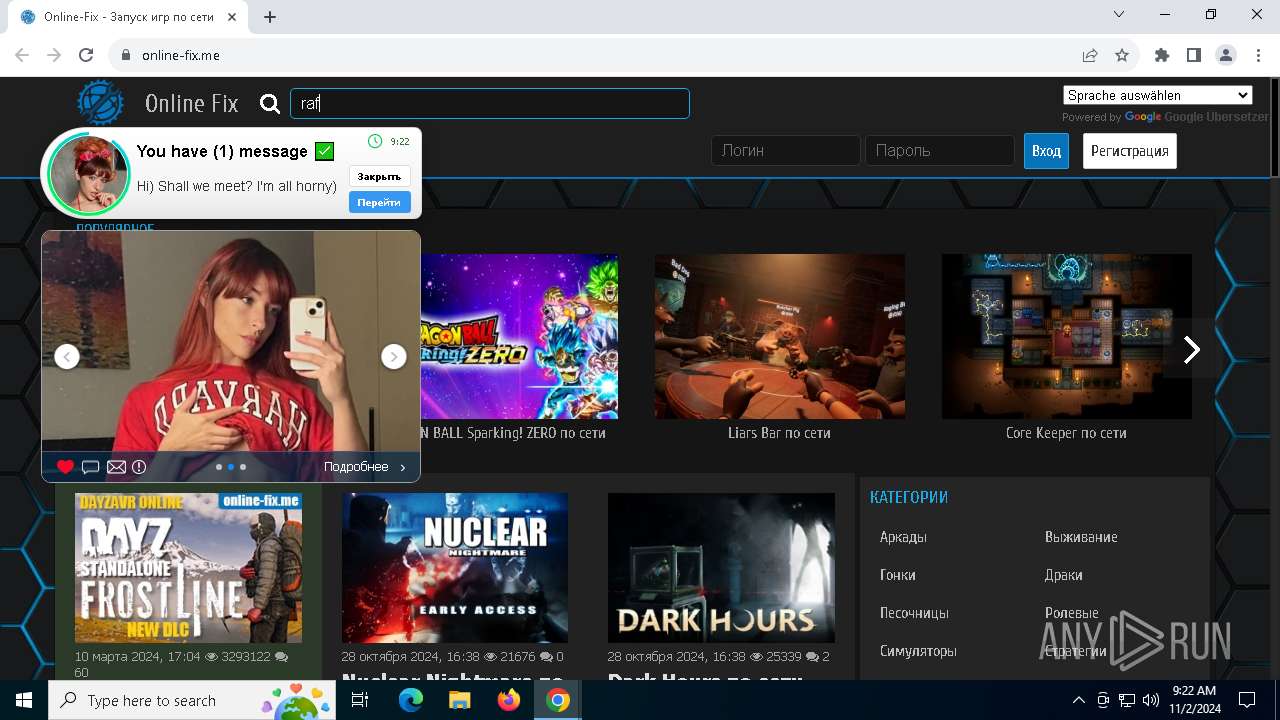Click the Пароль input field
The height and width of the screenshot is (720, 1280).
pyautogui.click(x=940, y=151)
